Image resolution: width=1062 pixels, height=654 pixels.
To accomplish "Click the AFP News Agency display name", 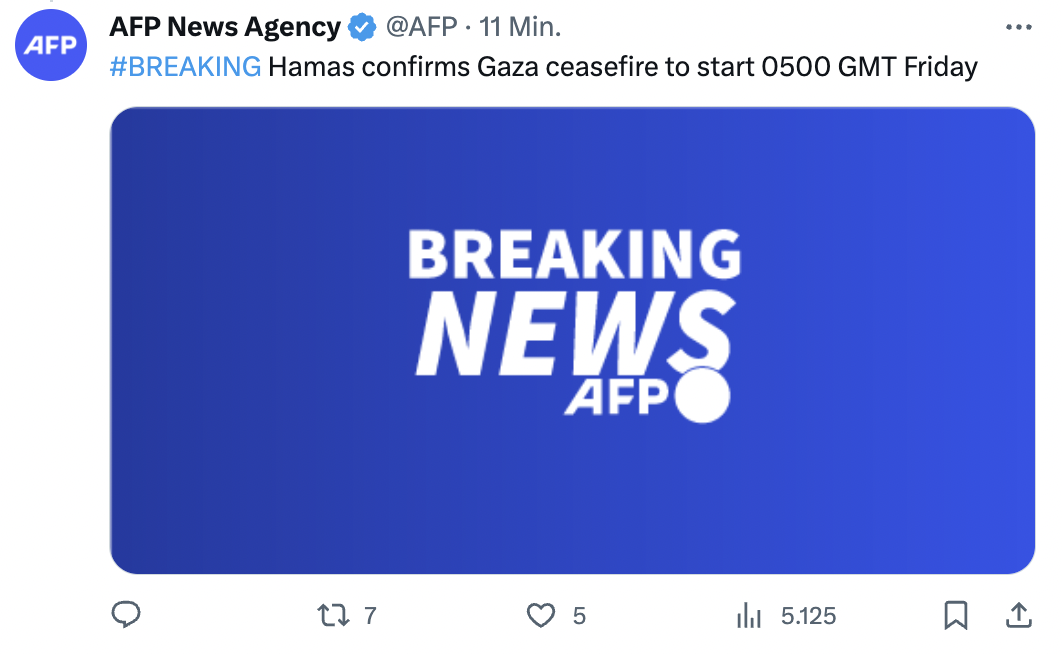I will (x=225, y=27).
